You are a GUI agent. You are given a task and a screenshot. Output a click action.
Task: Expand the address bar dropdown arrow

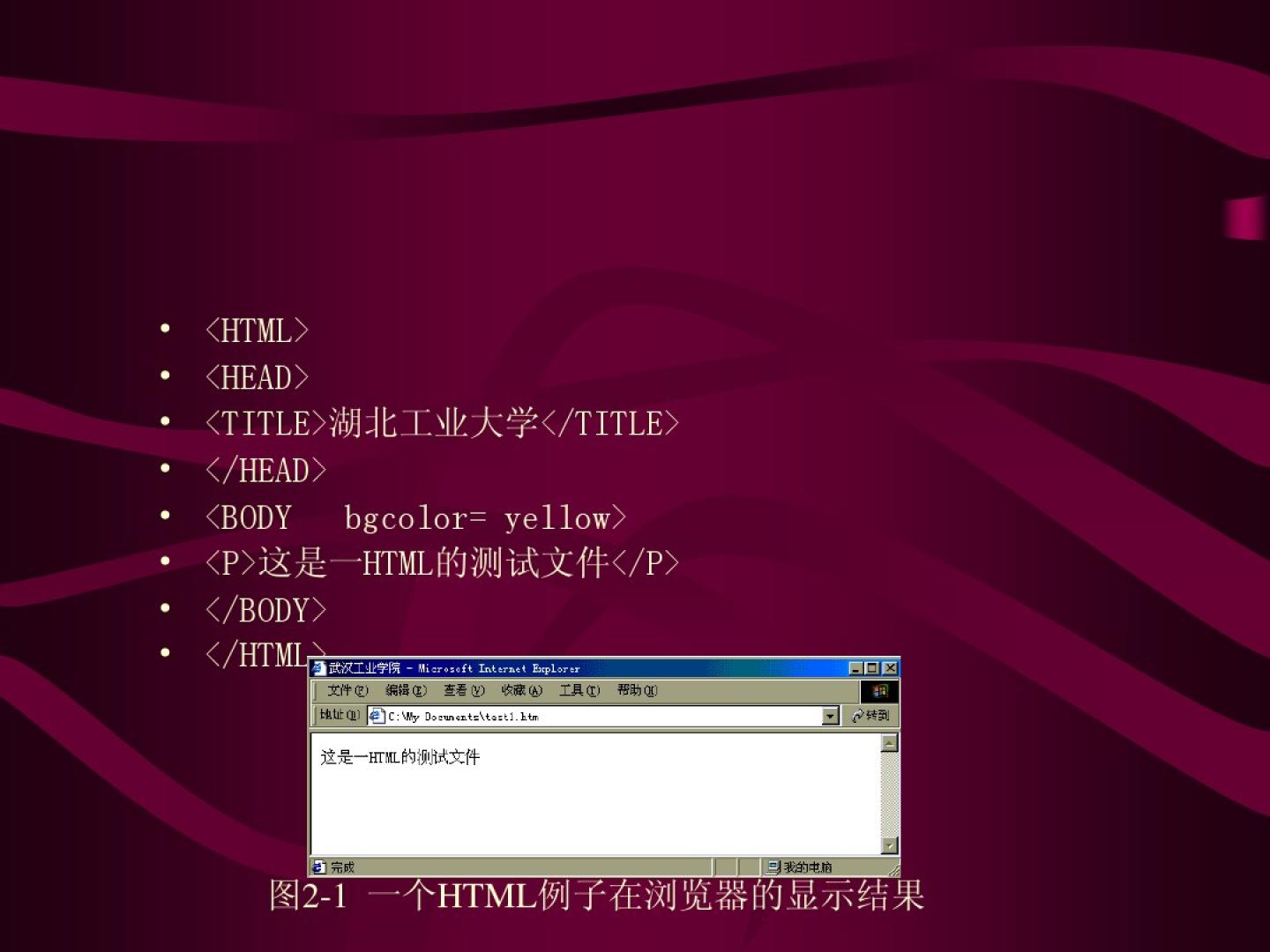pyautogui.click(x=830, y=716)
